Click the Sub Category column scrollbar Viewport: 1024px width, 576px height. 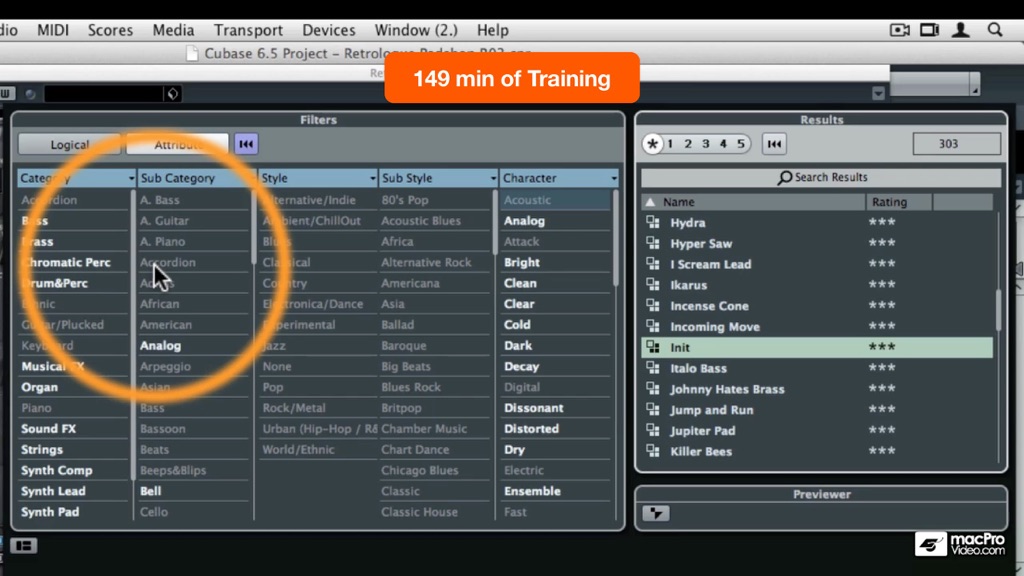point(253,227)
